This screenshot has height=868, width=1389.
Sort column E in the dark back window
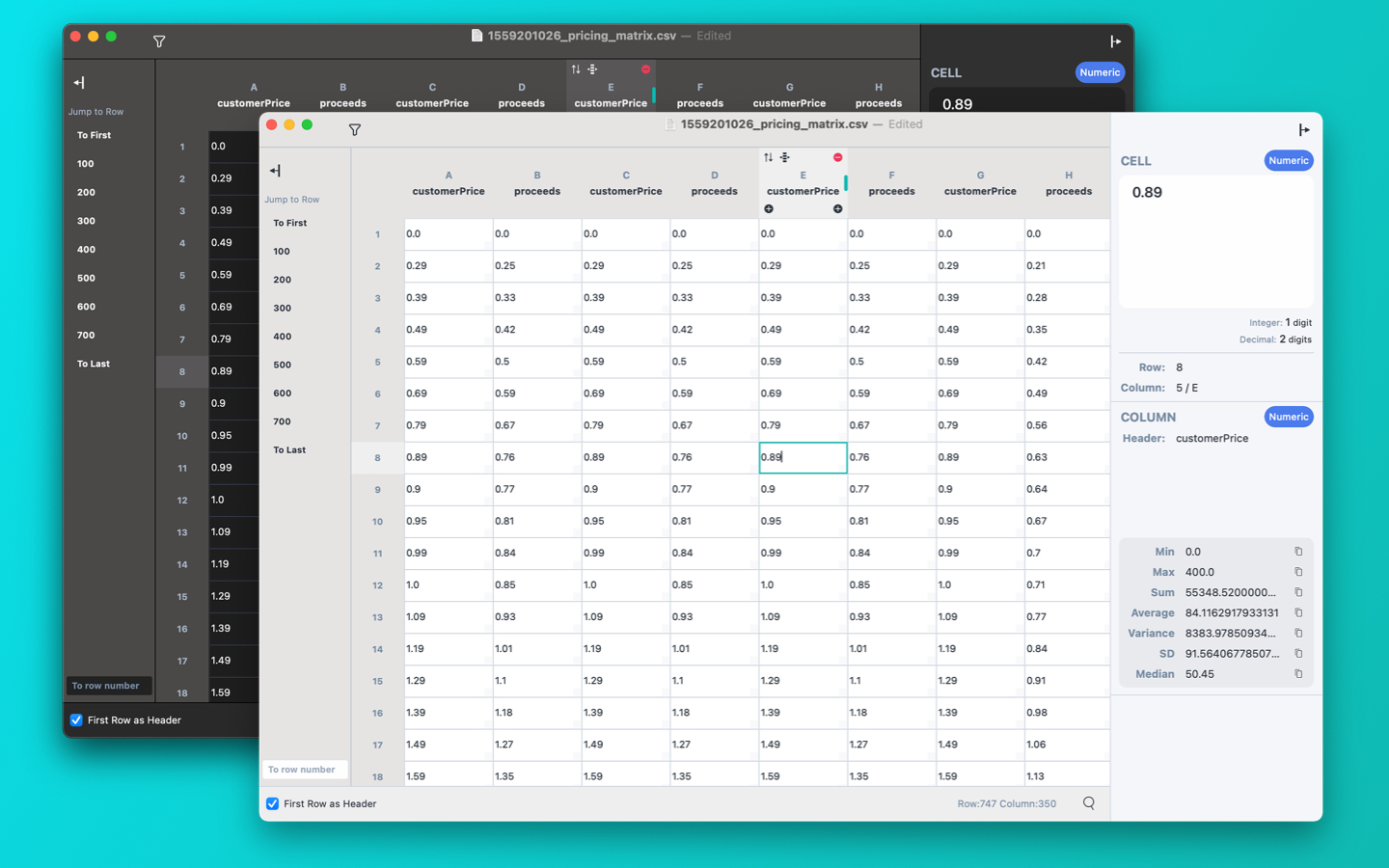(x=576, y=69)
